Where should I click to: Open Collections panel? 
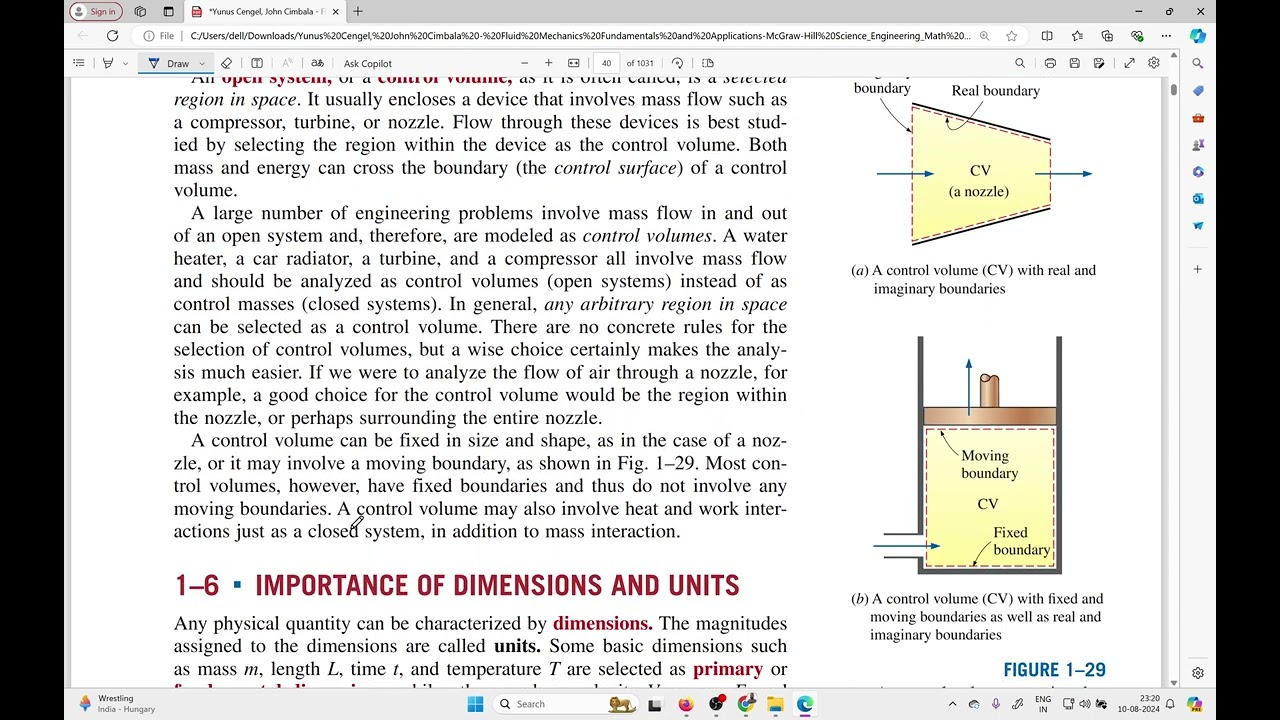tap(1107, 36)
